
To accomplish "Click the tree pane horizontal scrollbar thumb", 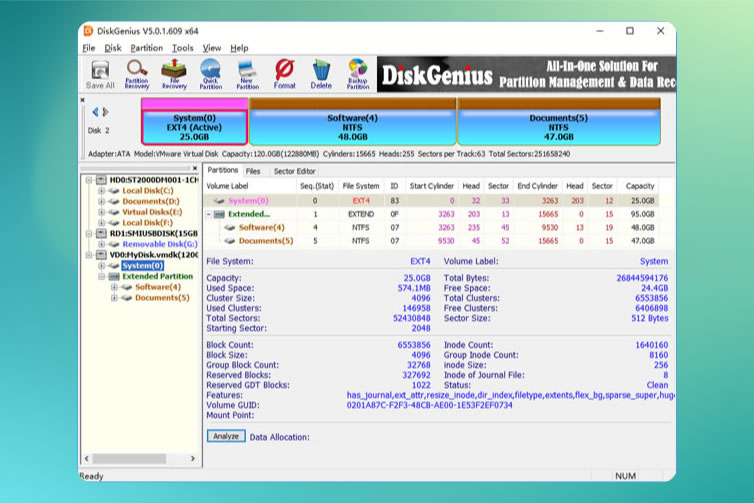I will [129, 459].
